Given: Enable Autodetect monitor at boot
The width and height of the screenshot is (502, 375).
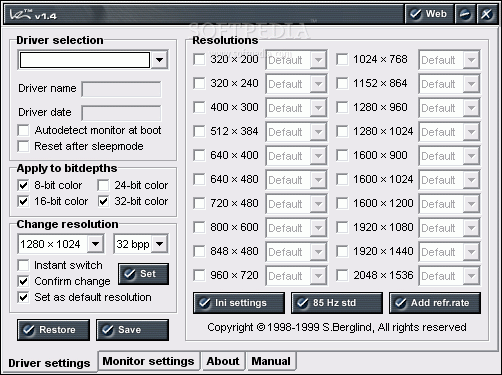Looking at the screenshot, I should click(x=23, y=130).
